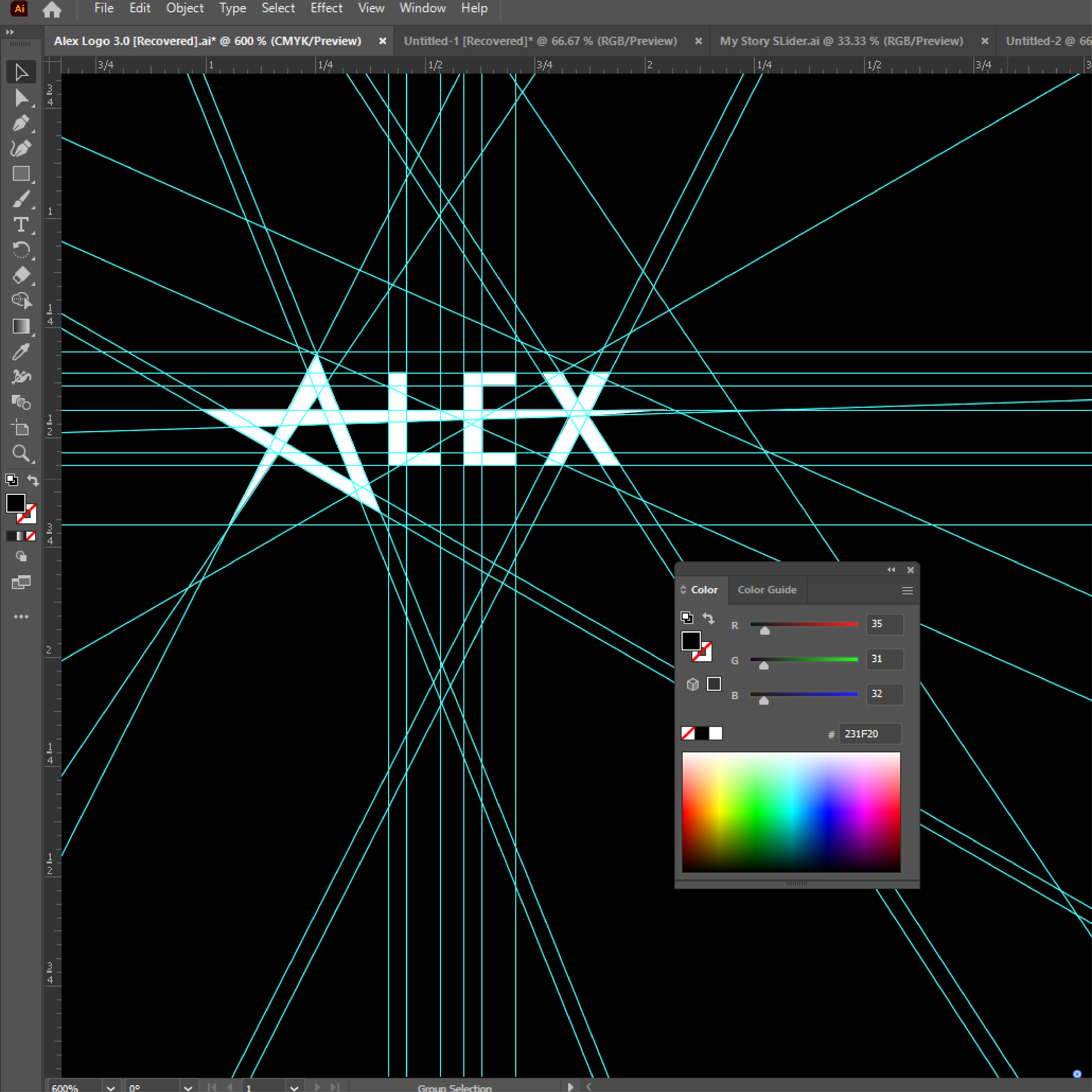This screenshot has width=1092, height=1092.
Task: Activate the Type tool
Action: pyautogui.click(x=21, y=225)
